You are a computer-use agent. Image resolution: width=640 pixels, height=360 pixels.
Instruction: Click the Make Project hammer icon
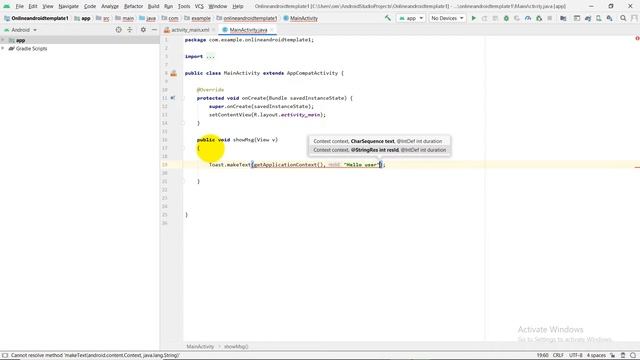[x=388, y=18]
